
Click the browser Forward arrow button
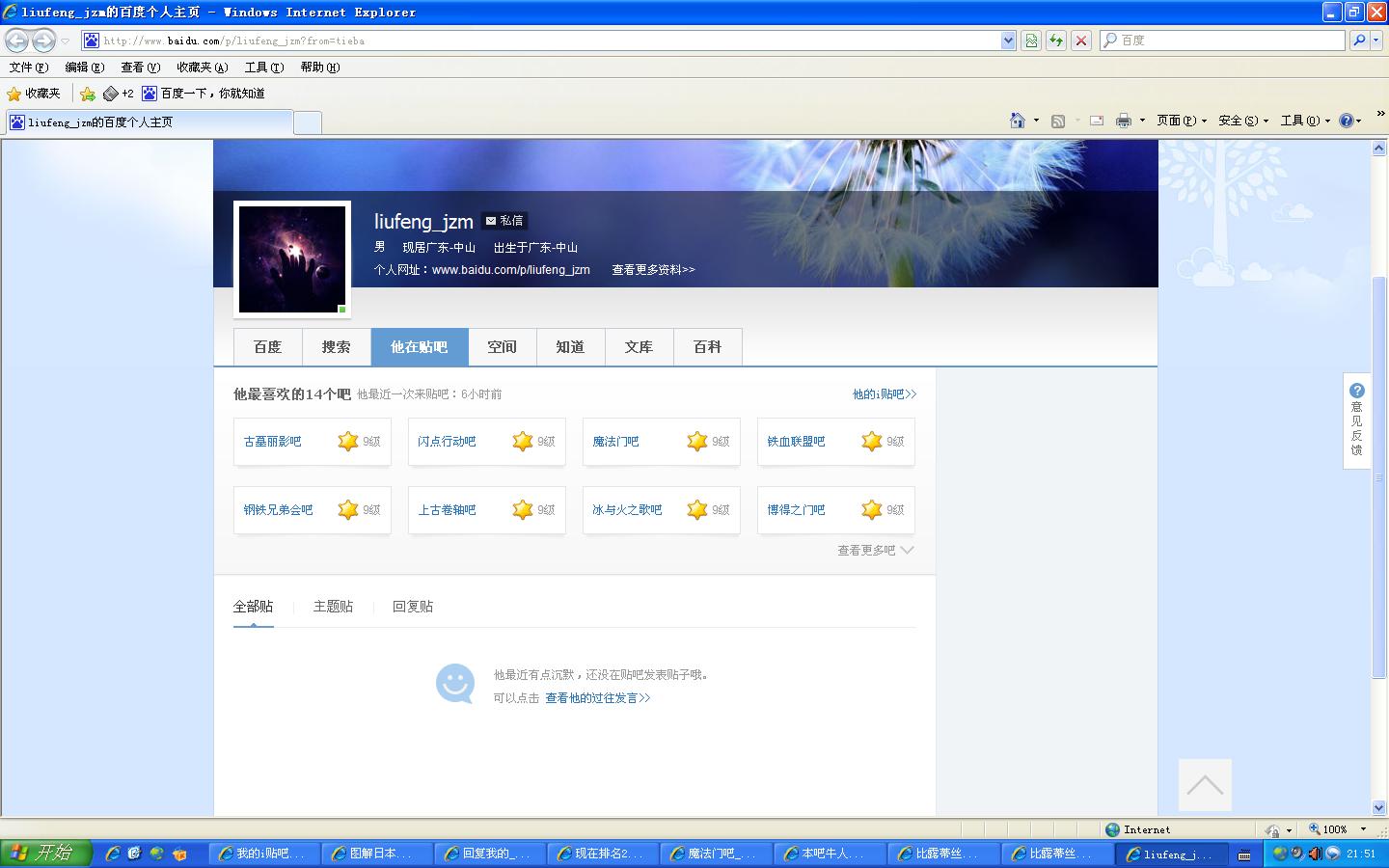tap(43, 41)
